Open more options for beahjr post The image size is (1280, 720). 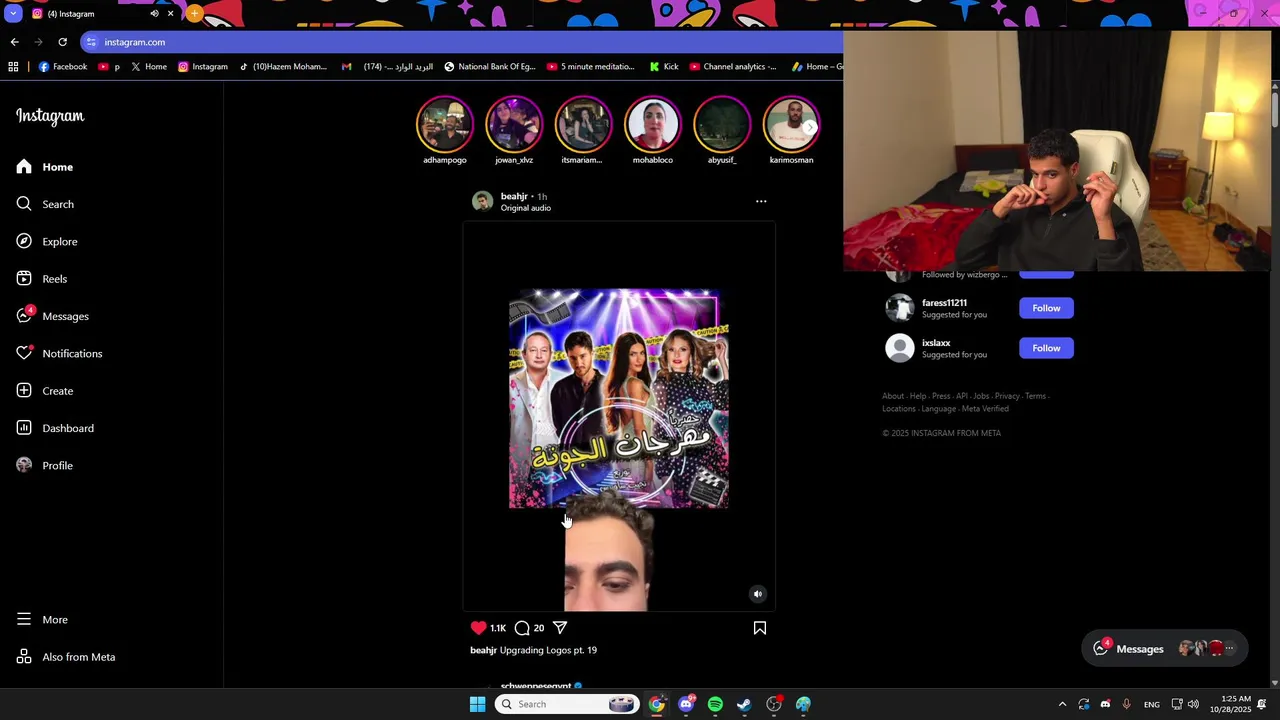[x=761, y=201]
